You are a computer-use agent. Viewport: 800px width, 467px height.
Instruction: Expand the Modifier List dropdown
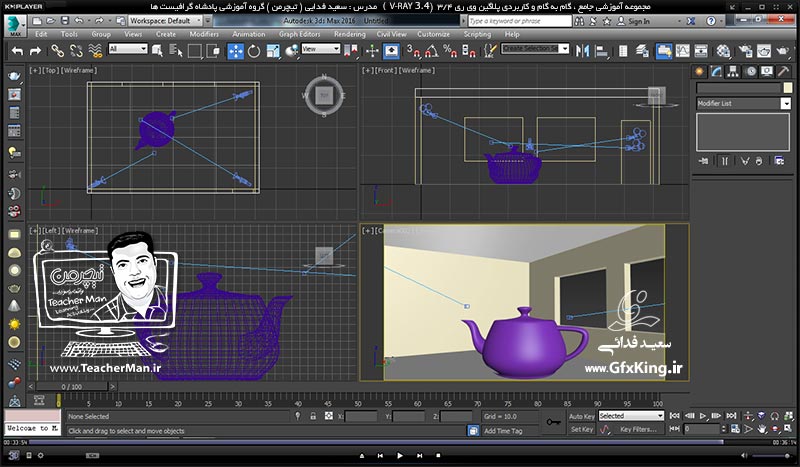tap(785, 103)
